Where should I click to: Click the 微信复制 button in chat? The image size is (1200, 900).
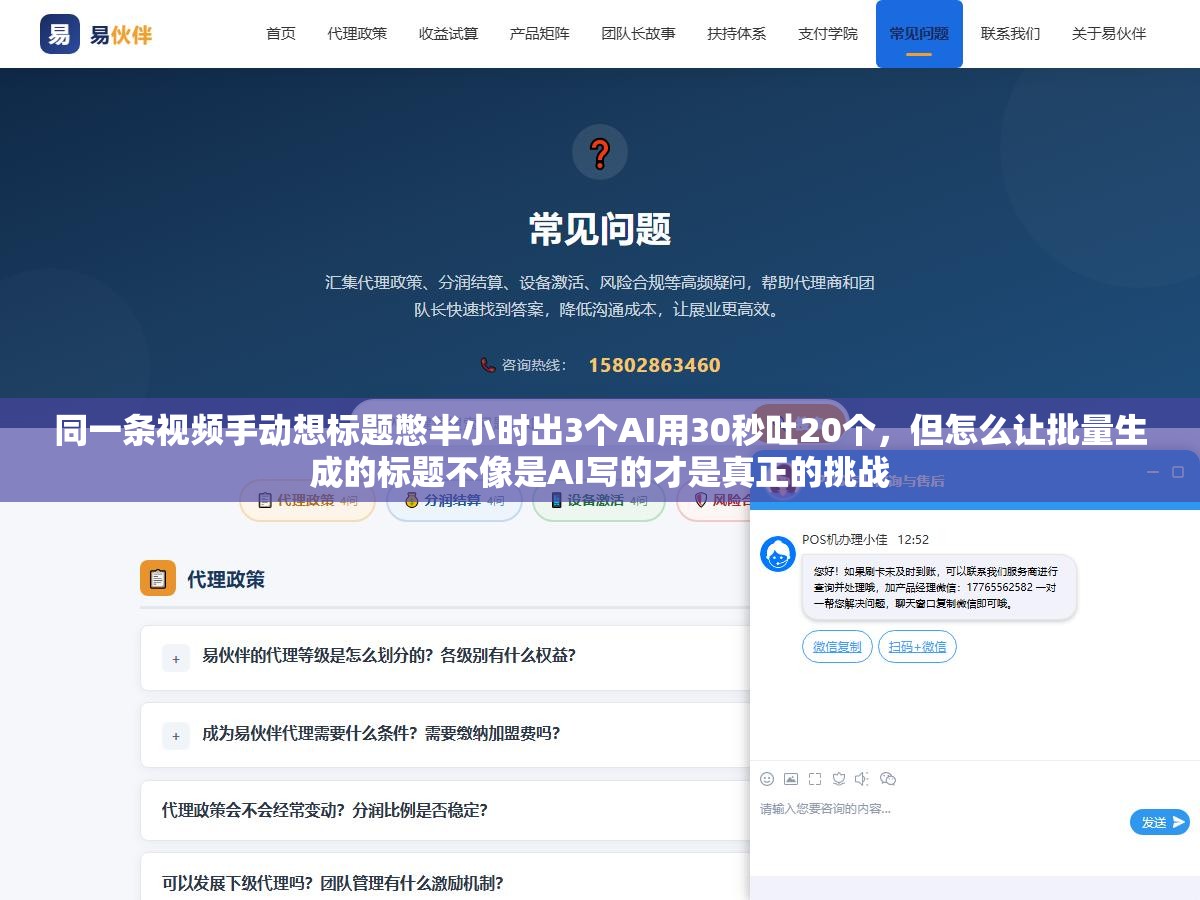[837, 647]
